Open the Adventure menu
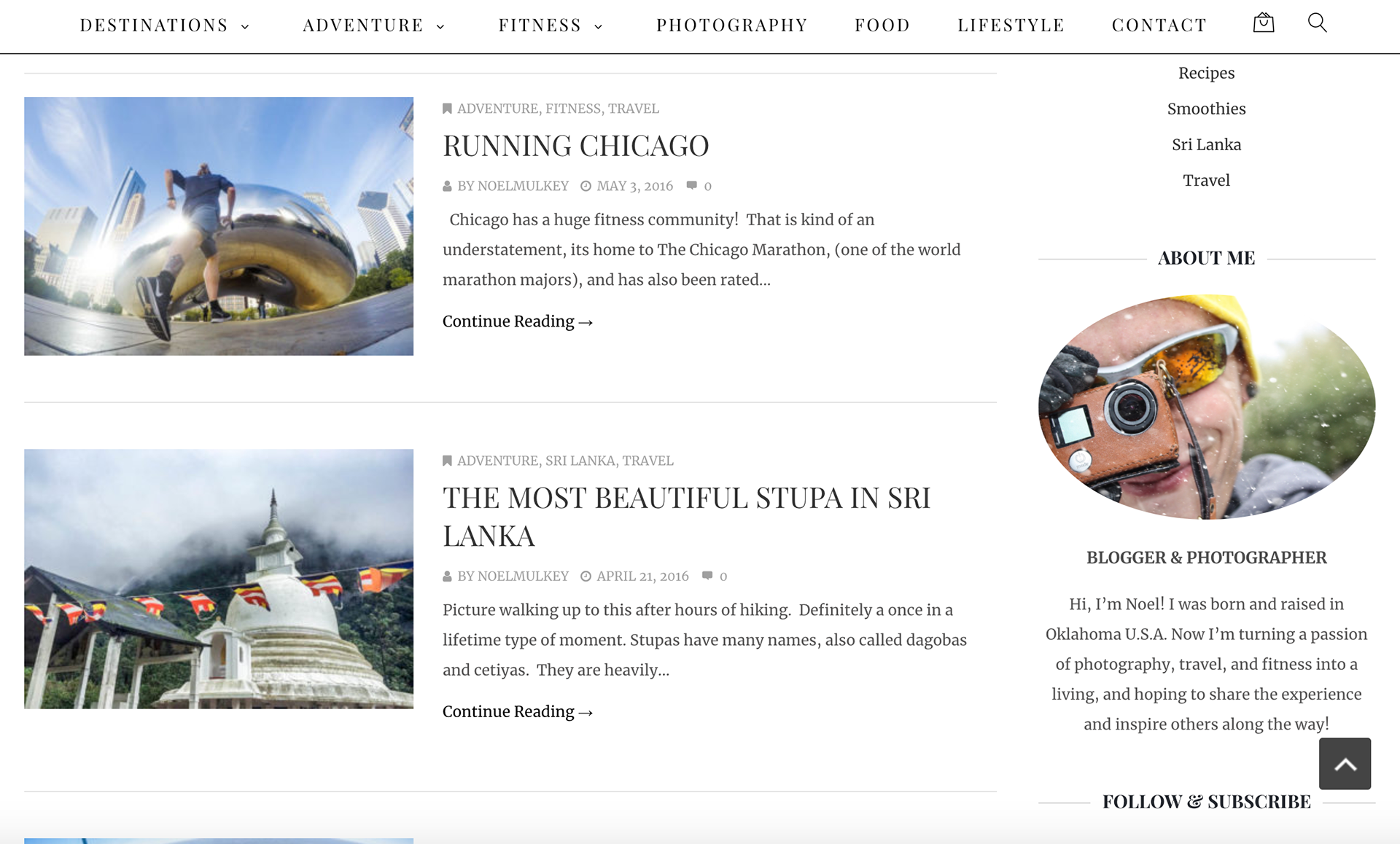1400x844 pixels. pos(363,25)
